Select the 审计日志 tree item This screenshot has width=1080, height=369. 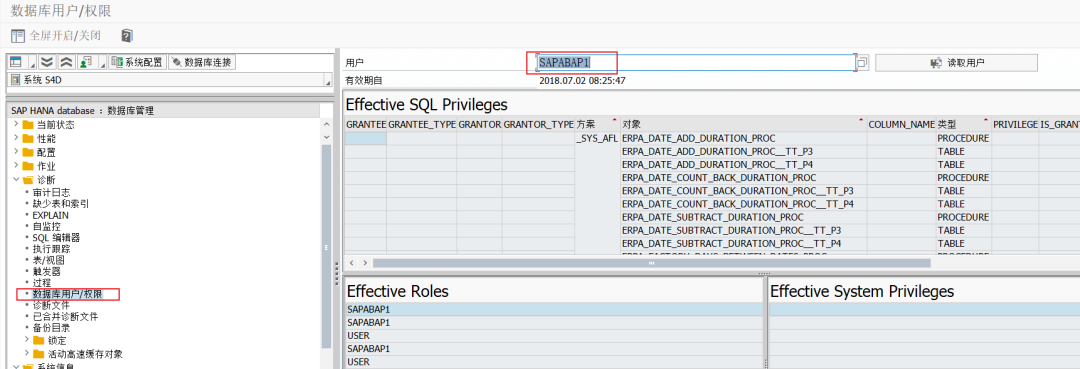tap(51, 193)
